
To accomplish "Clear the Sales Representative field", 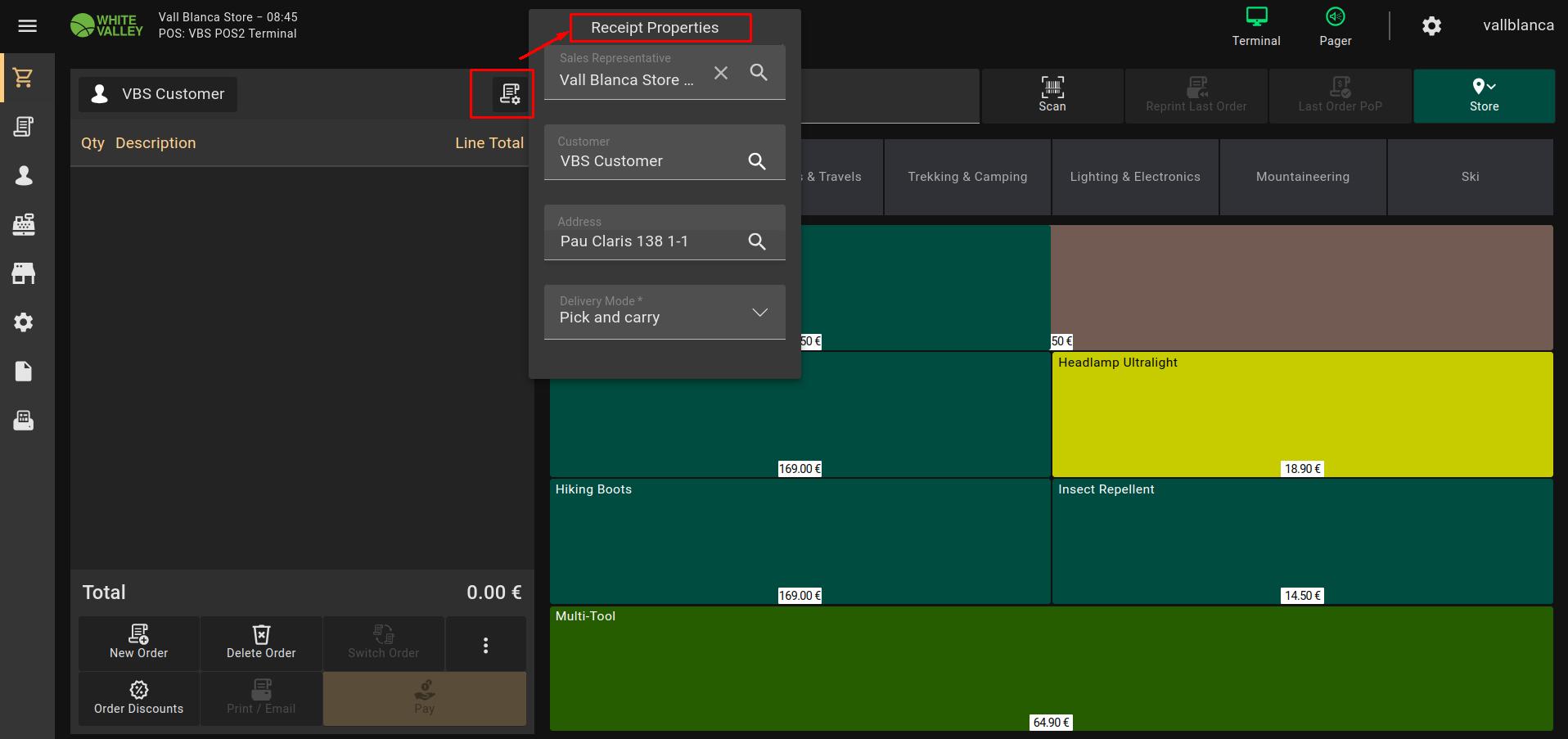I will [720, 73].
